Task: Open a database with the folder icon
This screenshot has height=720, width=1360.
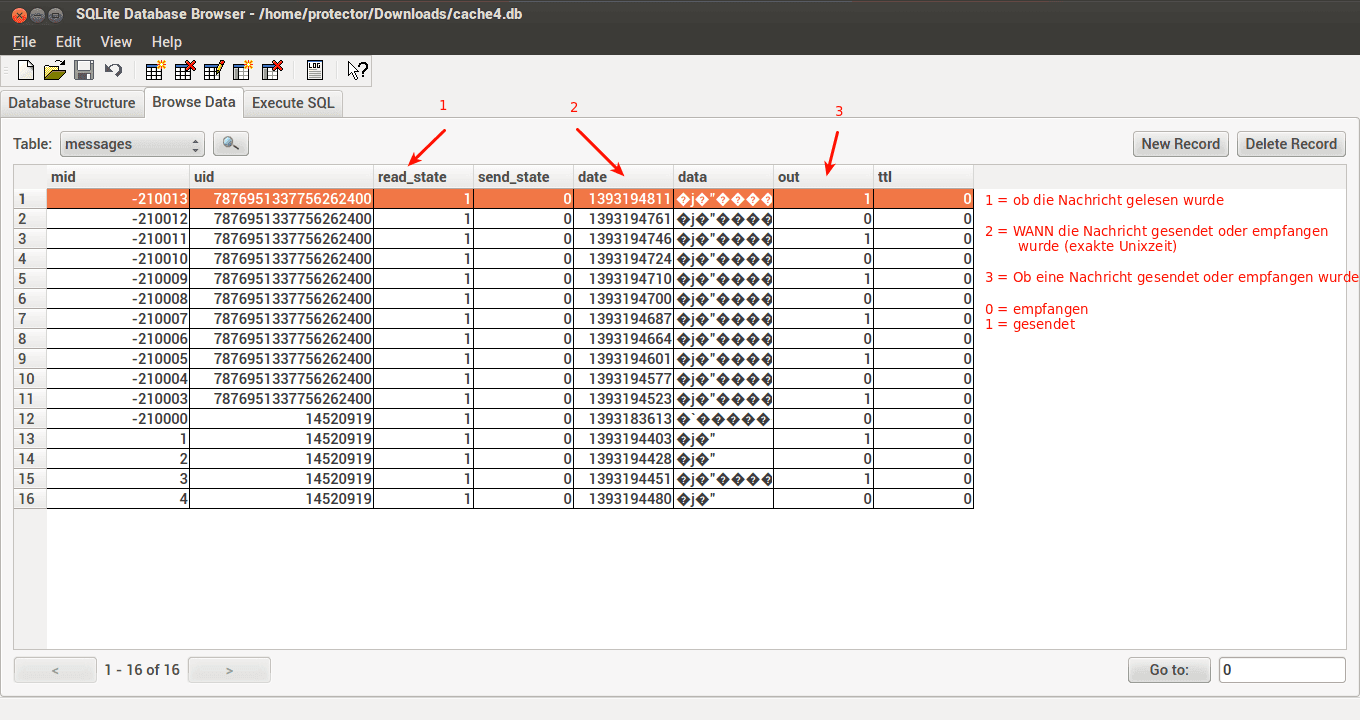Action: 55,70
